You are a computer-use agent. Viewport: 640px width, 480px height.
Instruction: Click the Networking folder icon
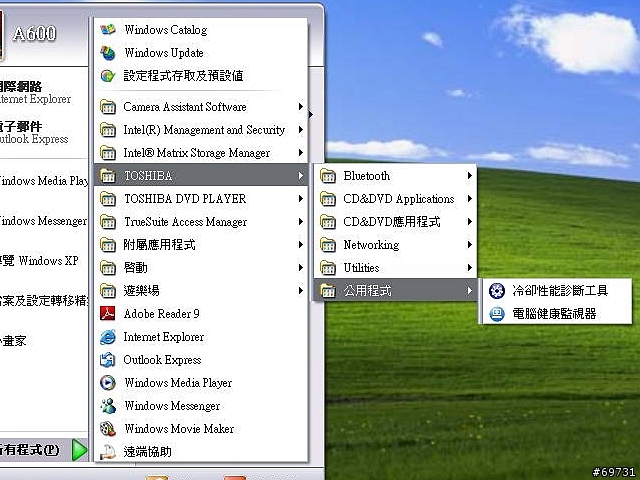pyautogui.click(x=328, y=245)
